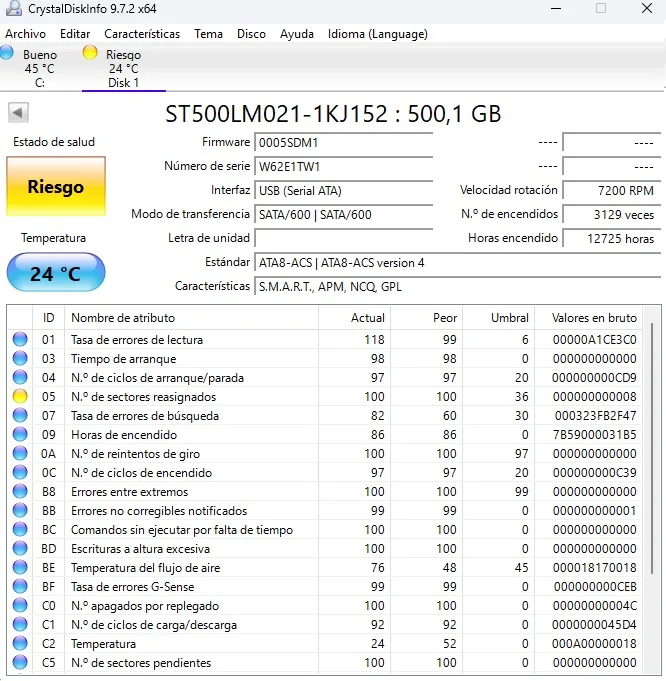Image resolution: width=666 pixels, height=681 pixels.
Task: Open the Disco menu
Action: click(251, 34)
